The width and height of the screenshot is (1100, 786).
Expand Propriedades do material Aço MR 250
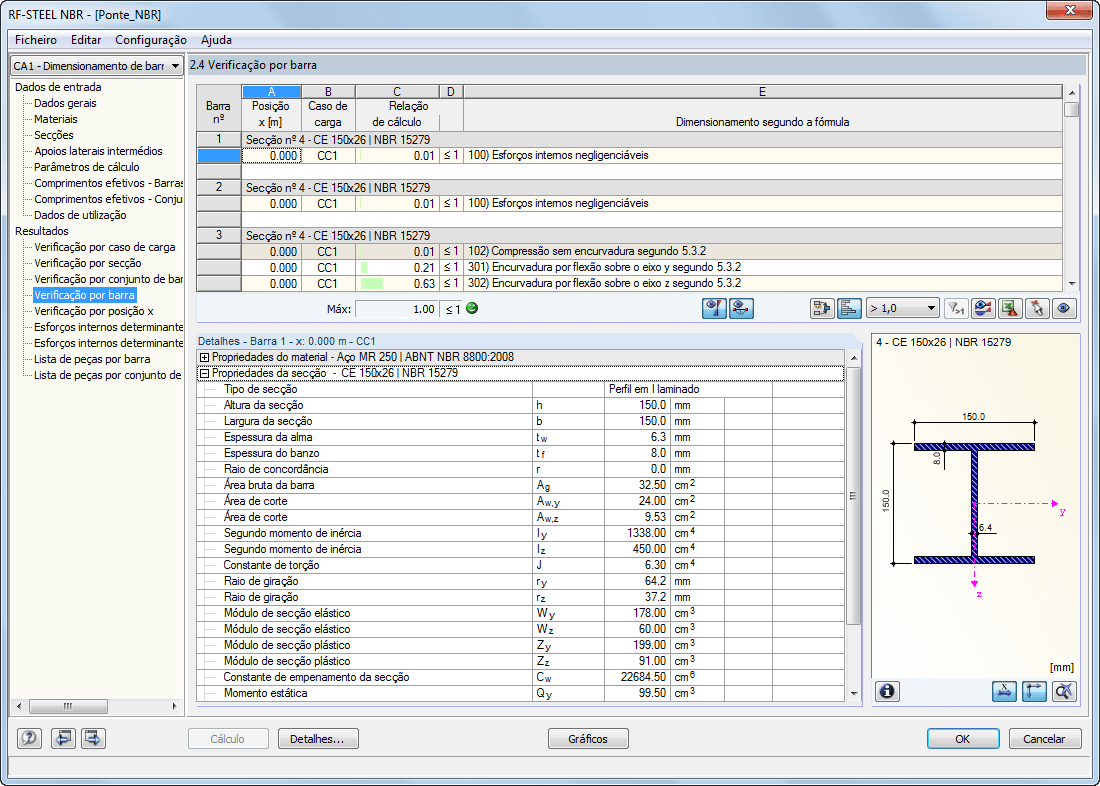coord(205,357)
